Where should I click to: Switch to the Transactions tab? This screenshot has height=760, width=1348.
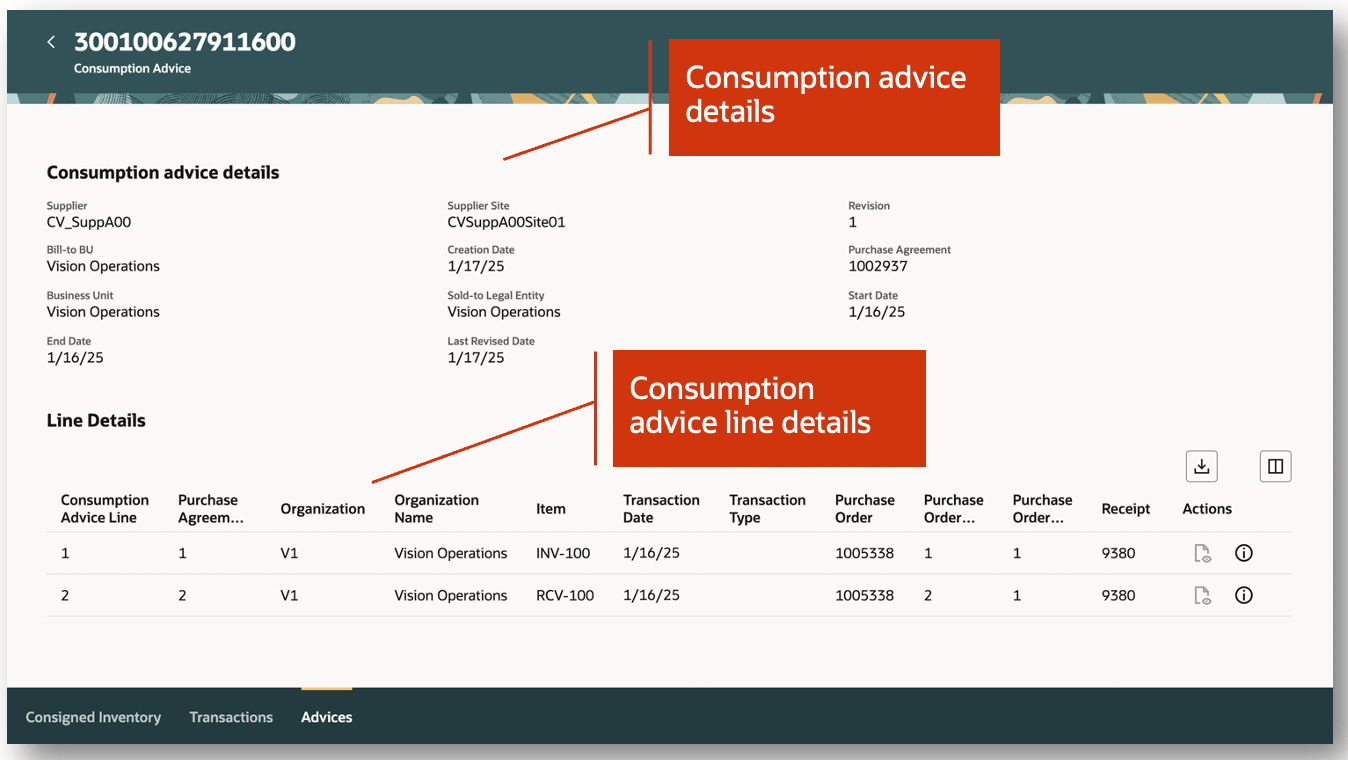tap(231, 717)
